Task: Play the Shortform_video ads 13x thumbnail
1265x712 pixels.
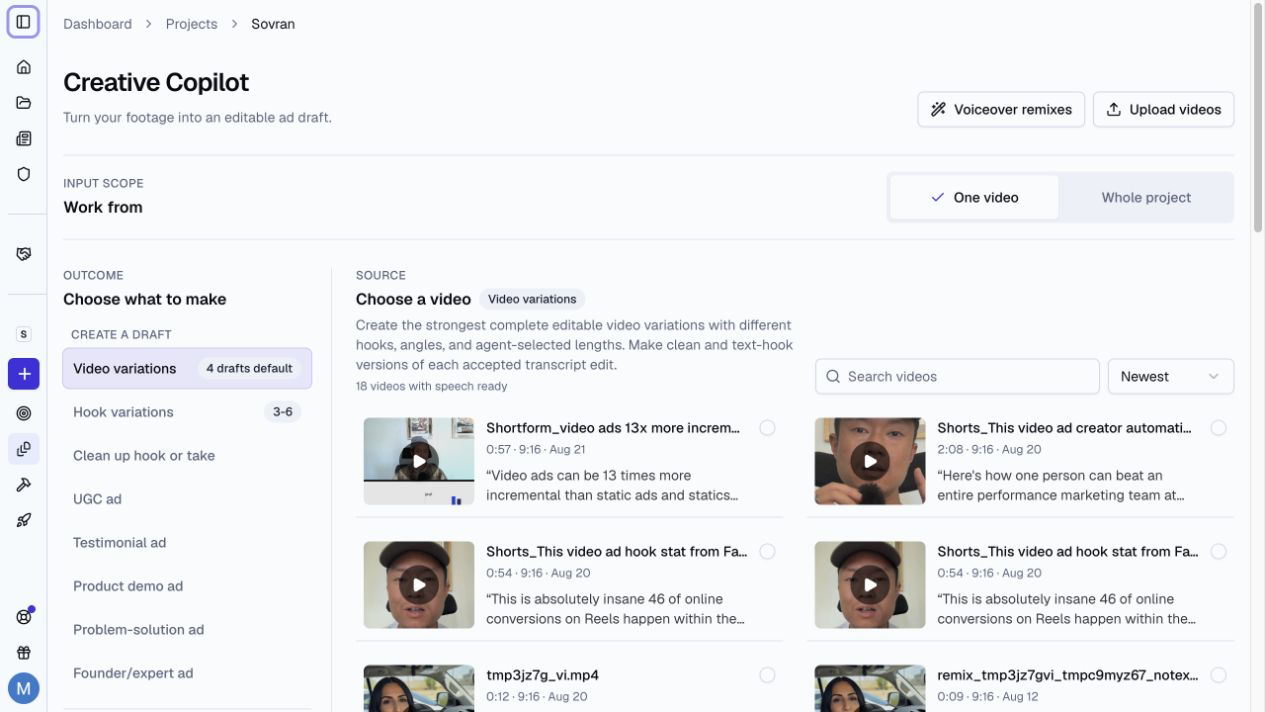Action: click(x=419, y=461)
